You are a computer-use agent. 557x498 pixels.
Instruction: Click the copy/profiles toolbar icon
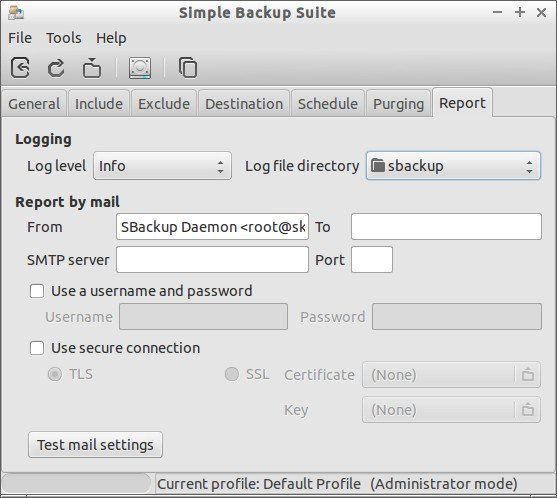(x=188, y=67)
